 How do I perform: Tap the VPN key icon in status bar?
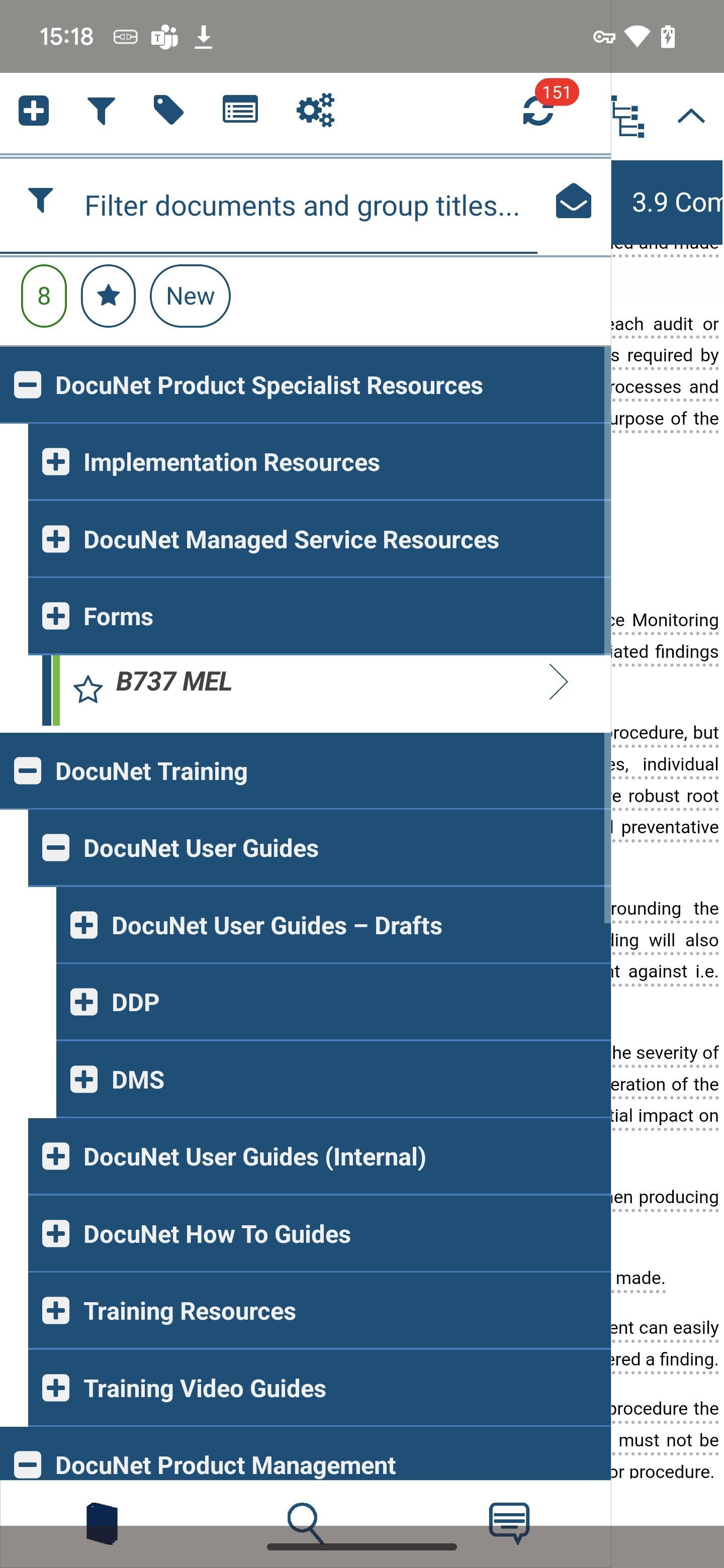pyautogui.click(x=603, y=37)
